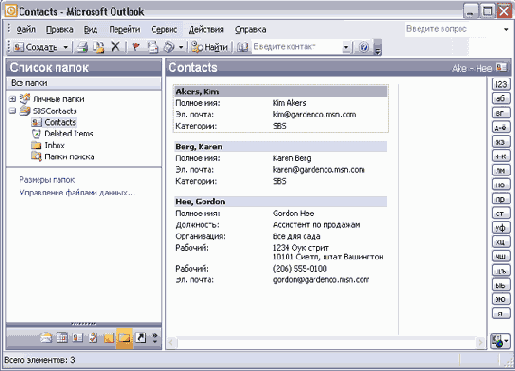Expand the Личные папки tree node
515x371 pixels.
click(12, 99)
